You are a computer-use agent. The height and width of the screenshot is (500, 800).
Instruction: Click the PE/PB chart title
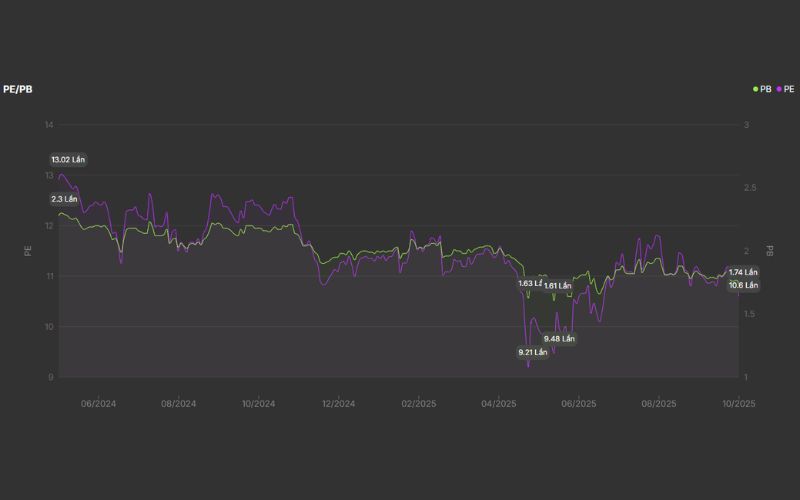tap(18, 89)
